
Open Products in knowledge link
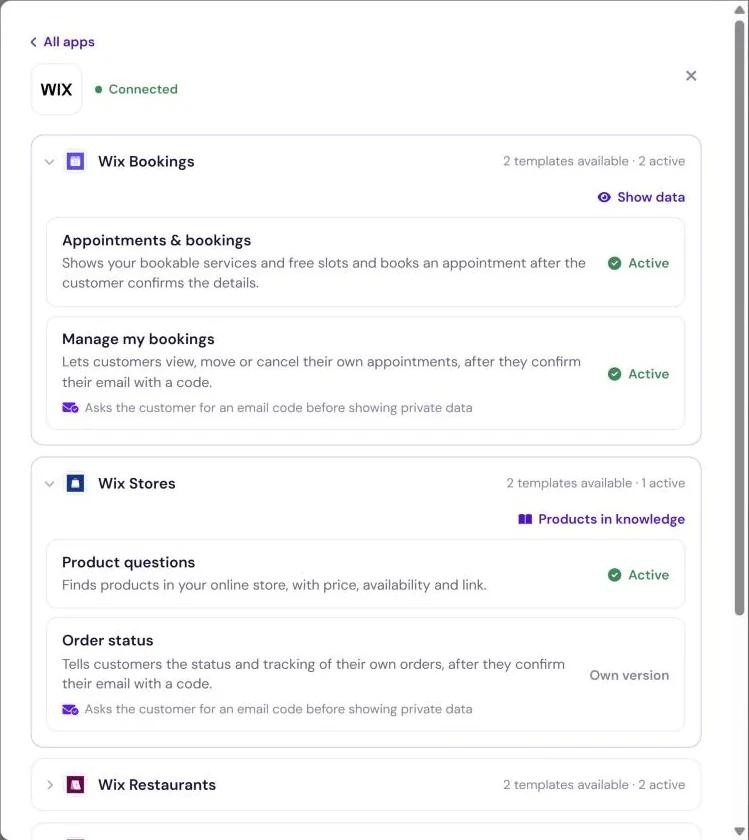[x=601, y=519]
